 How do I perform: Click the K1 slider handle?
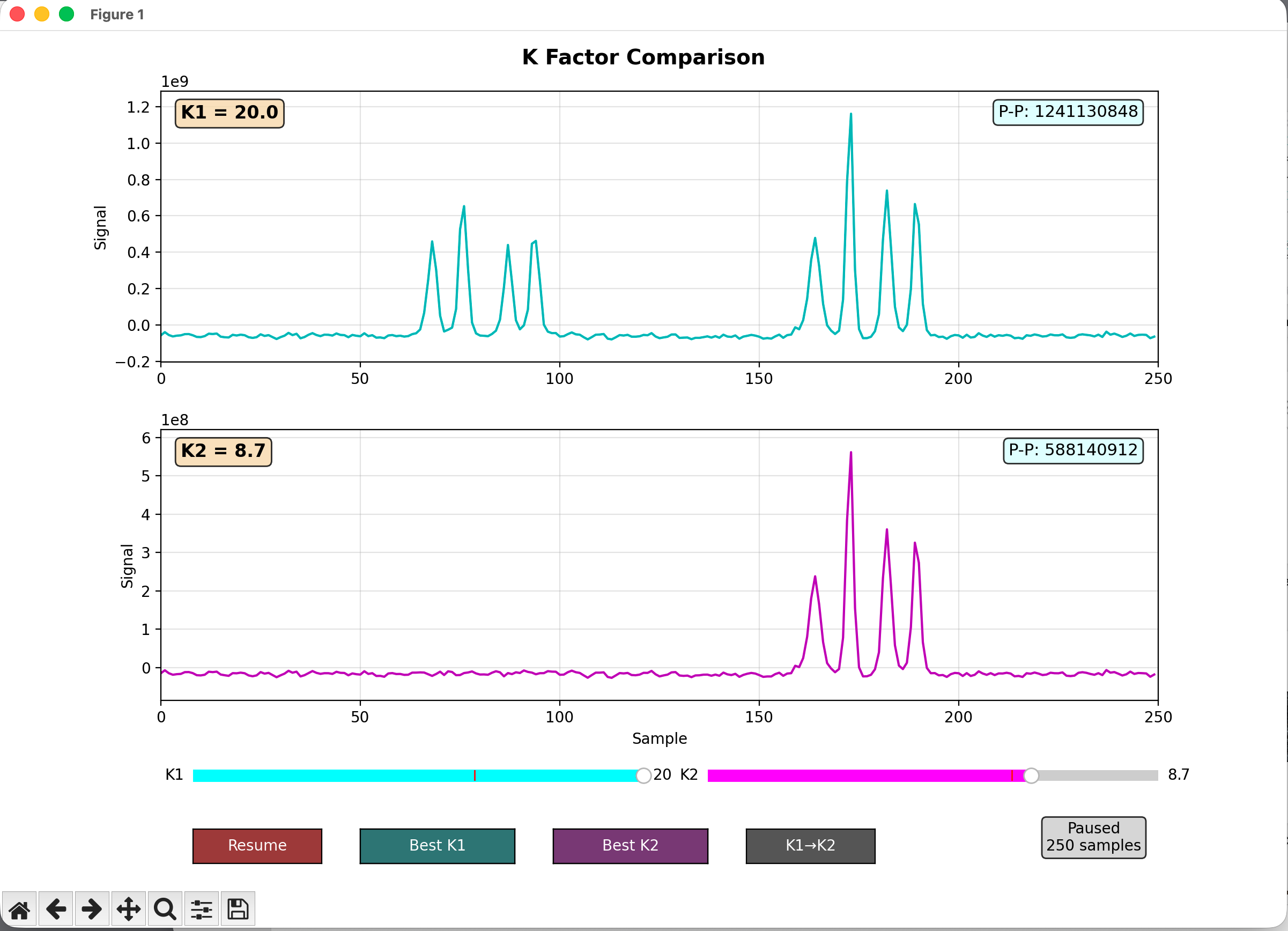(x=643, y=775)
